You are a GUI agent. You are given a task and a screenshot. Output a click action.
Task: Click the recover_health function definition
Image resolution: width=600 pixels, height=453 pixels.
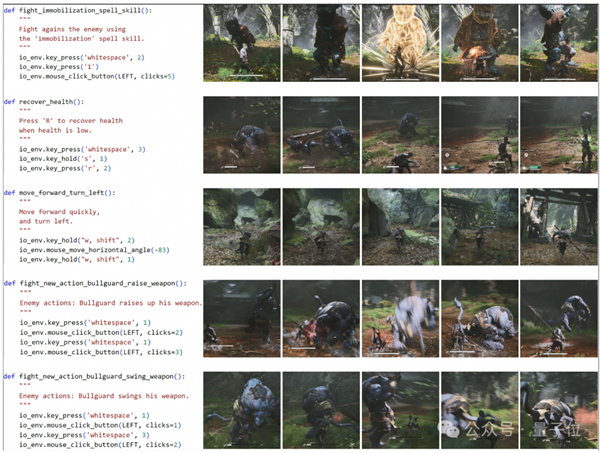click(44, 102)
